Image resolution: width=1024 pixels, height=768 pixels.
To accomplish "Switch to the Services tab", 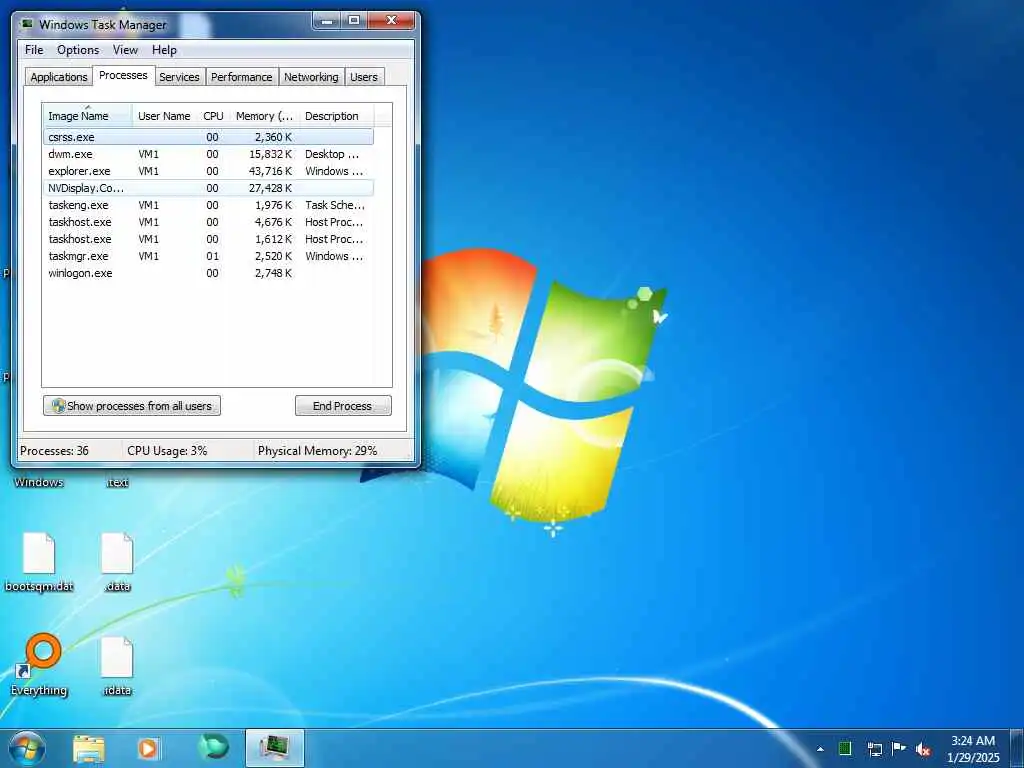I will (180, 77).
